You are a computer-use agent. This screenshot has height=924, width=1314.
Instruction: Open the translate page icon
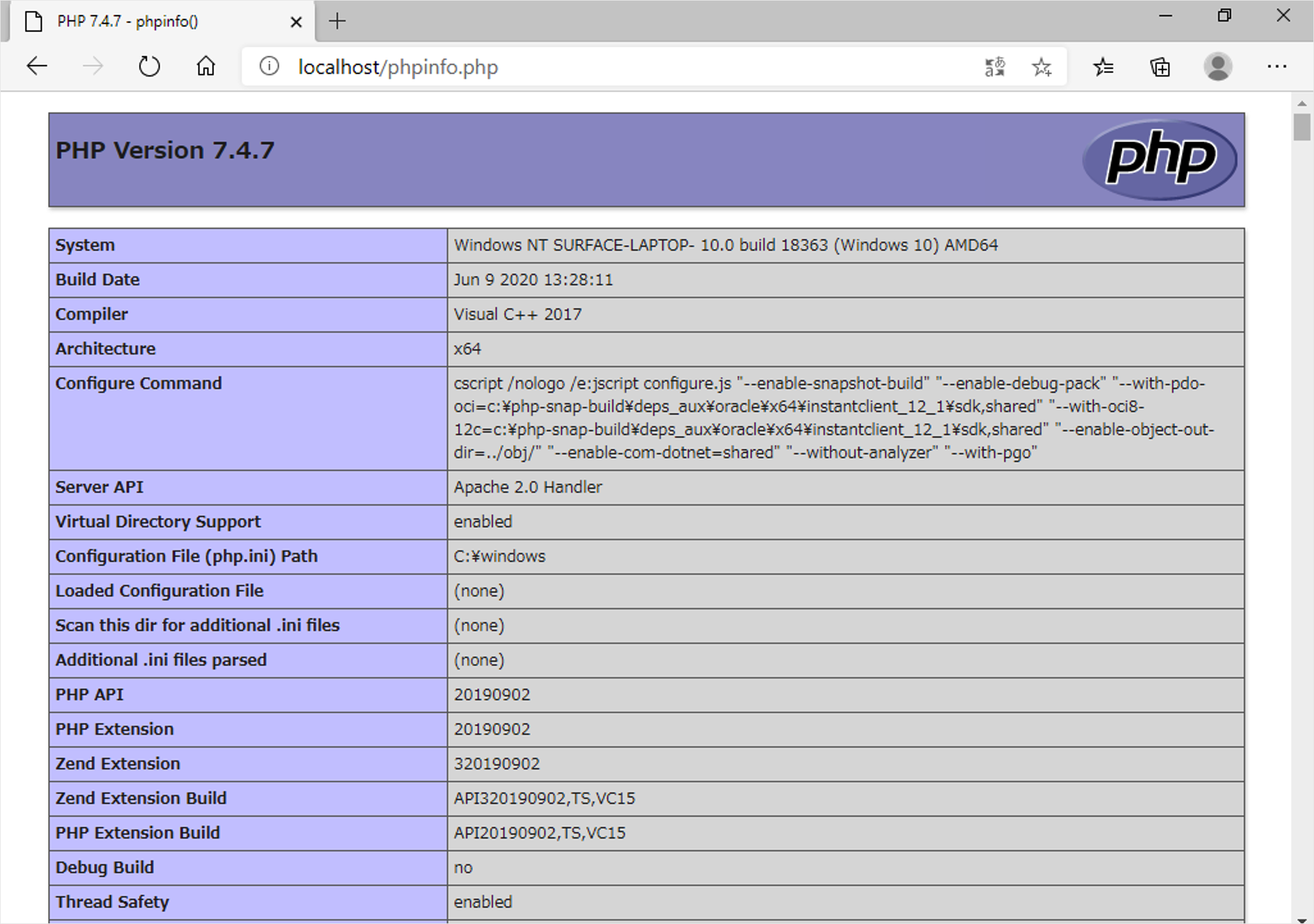pos(995,67)
